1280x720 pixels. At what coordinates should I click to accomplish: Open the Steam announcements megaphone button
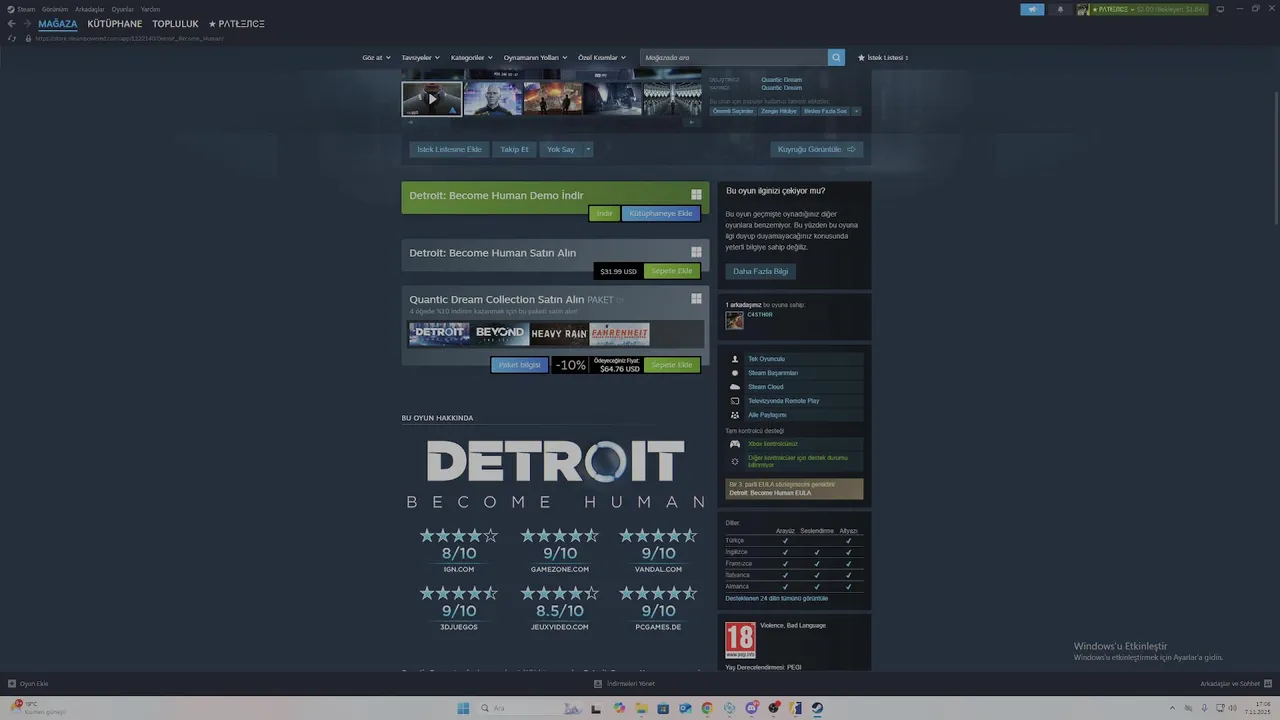point(1032,9)
